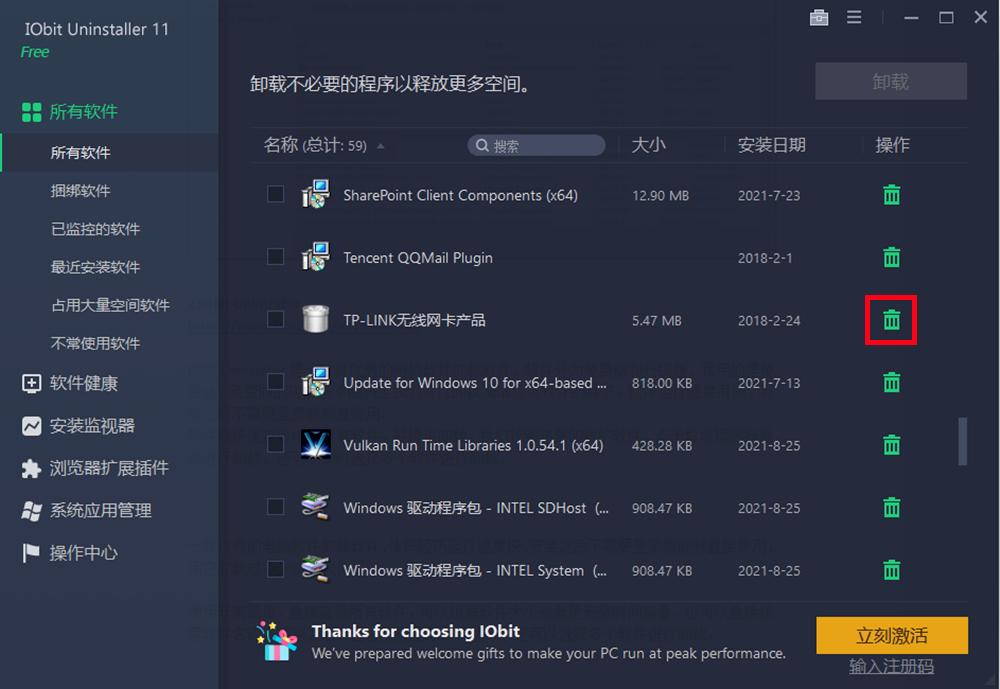Click the SharePoint Client Components program icon
1000x689 pixels.
click(316, 194)
